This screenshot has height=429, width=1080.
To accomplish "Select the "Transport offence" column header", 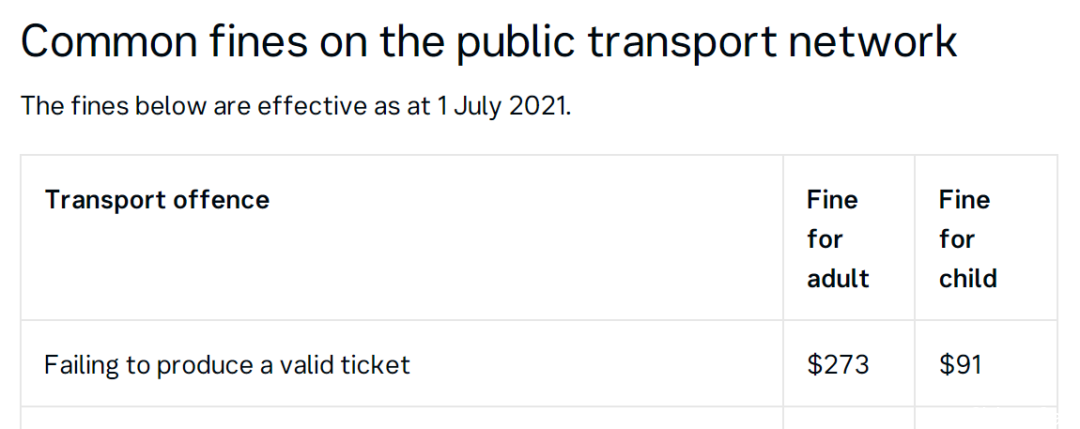I will coord(157,200).
